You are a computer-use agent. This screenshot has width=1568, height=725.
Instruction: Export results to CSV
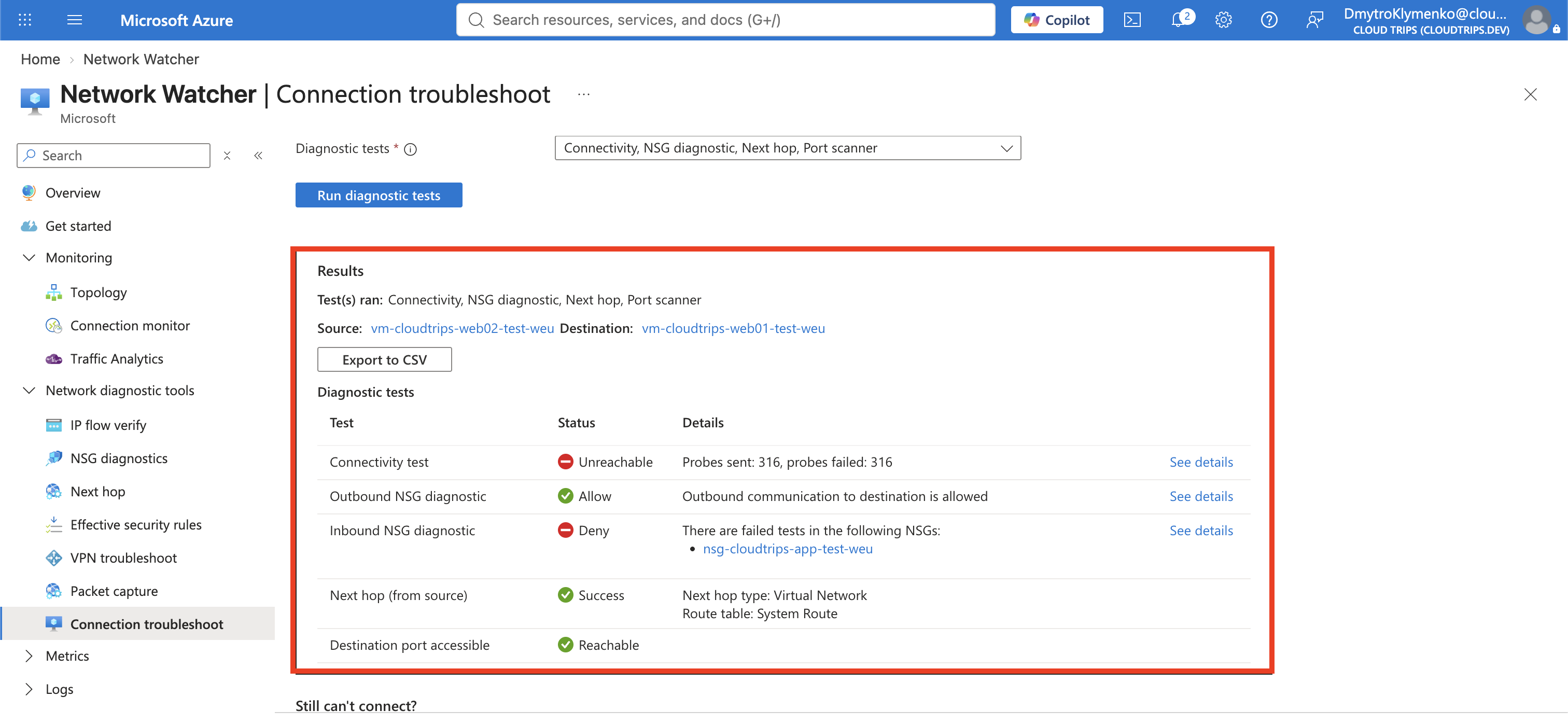pos(384,360)
